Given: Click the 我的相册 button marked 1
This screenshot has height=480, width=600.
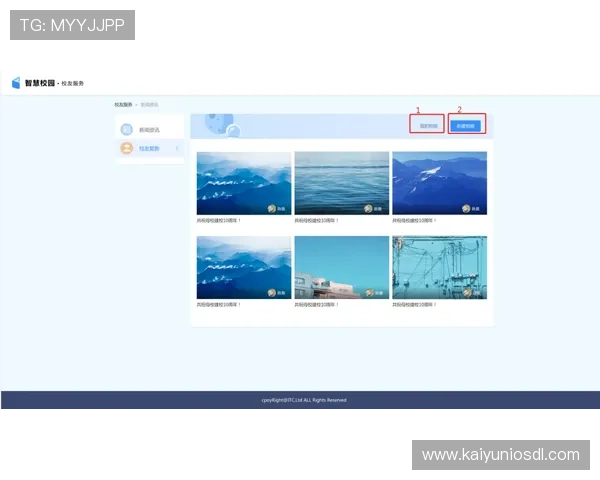Looking at the screenshot, I should pos(428,126).
